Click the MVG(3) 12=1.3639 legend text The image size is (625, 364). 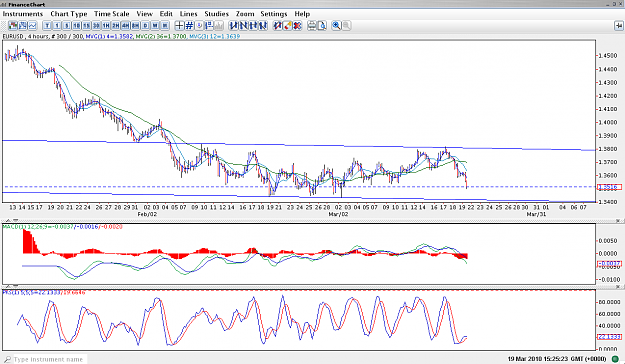pos(214,36)
